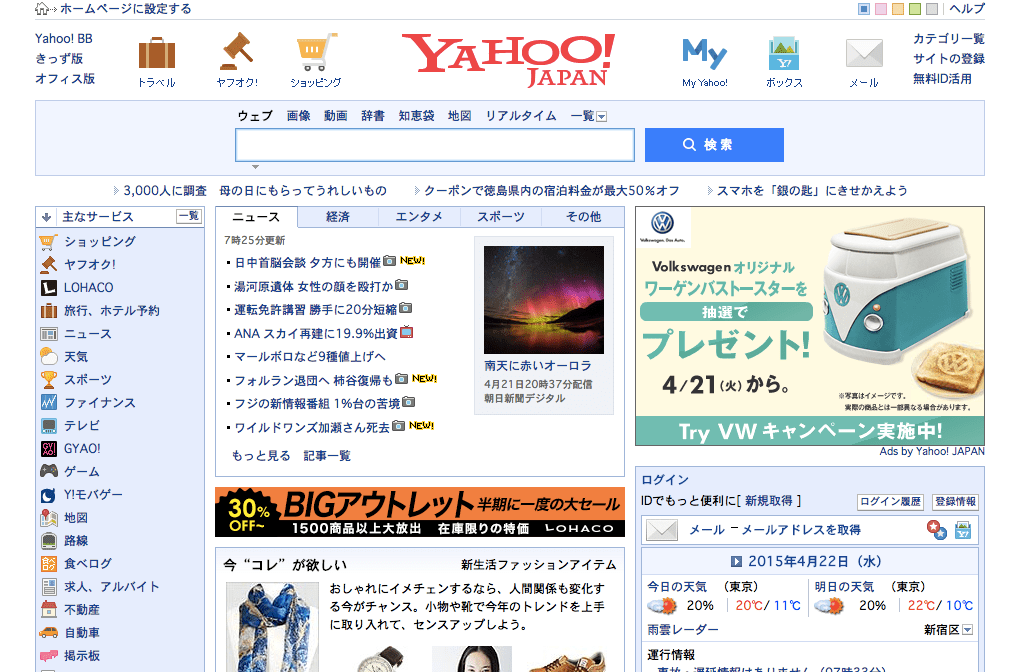The image size is (1016, 672).
Task: Open the dropdown arrow below the search box
Action: (255, 167)
